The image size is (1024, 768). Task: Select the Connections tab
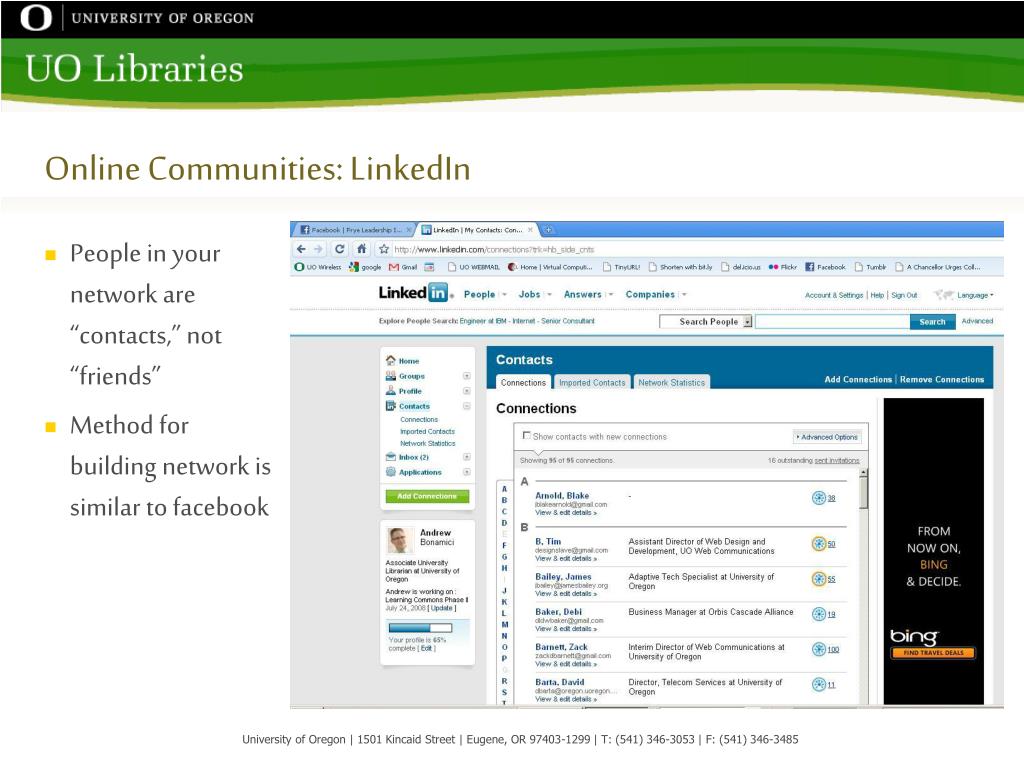pyautogui.click(x=523, y=383)
